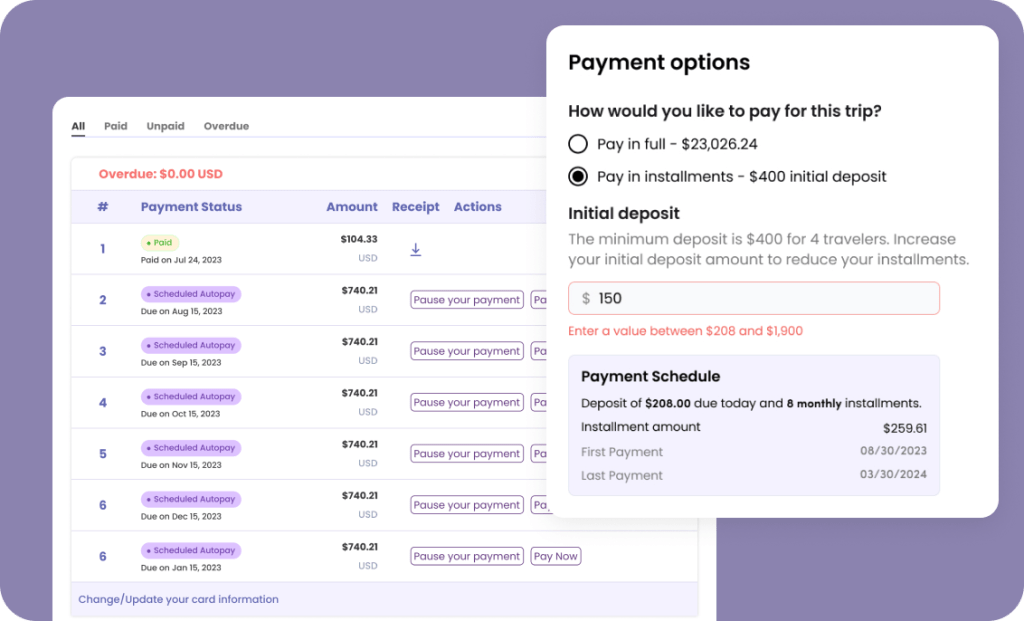Download the receipt for payment 1
The height and width of the screenshot is (621, 1024).
point(415,249)
